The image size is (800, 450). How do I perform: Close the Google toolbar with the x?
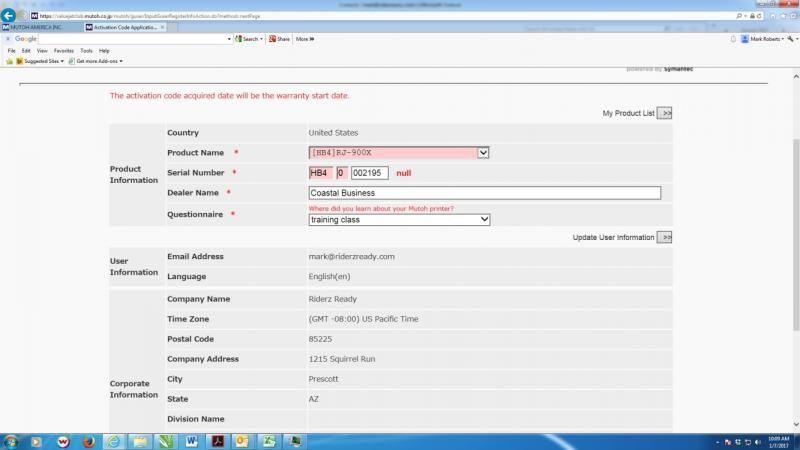pos(8,39)
